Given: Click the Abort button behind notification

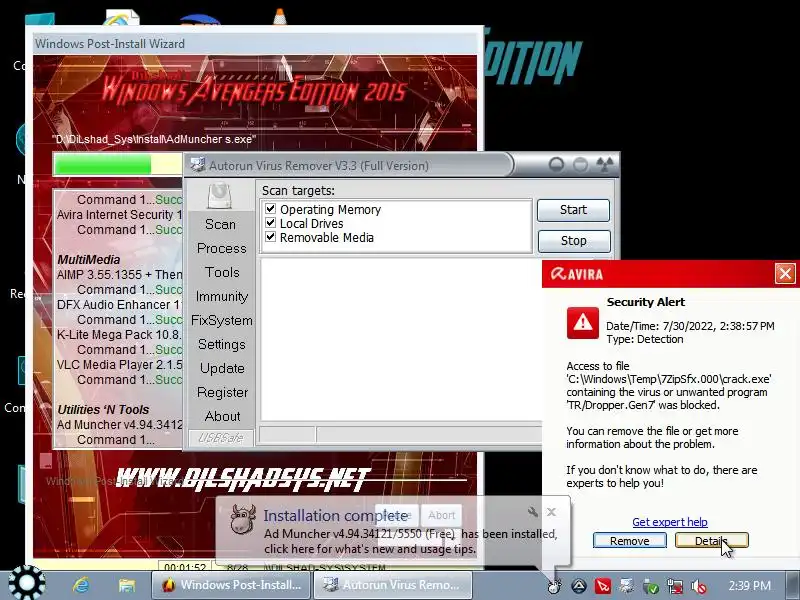Looking at the screenshot, I should pos(441,515).
